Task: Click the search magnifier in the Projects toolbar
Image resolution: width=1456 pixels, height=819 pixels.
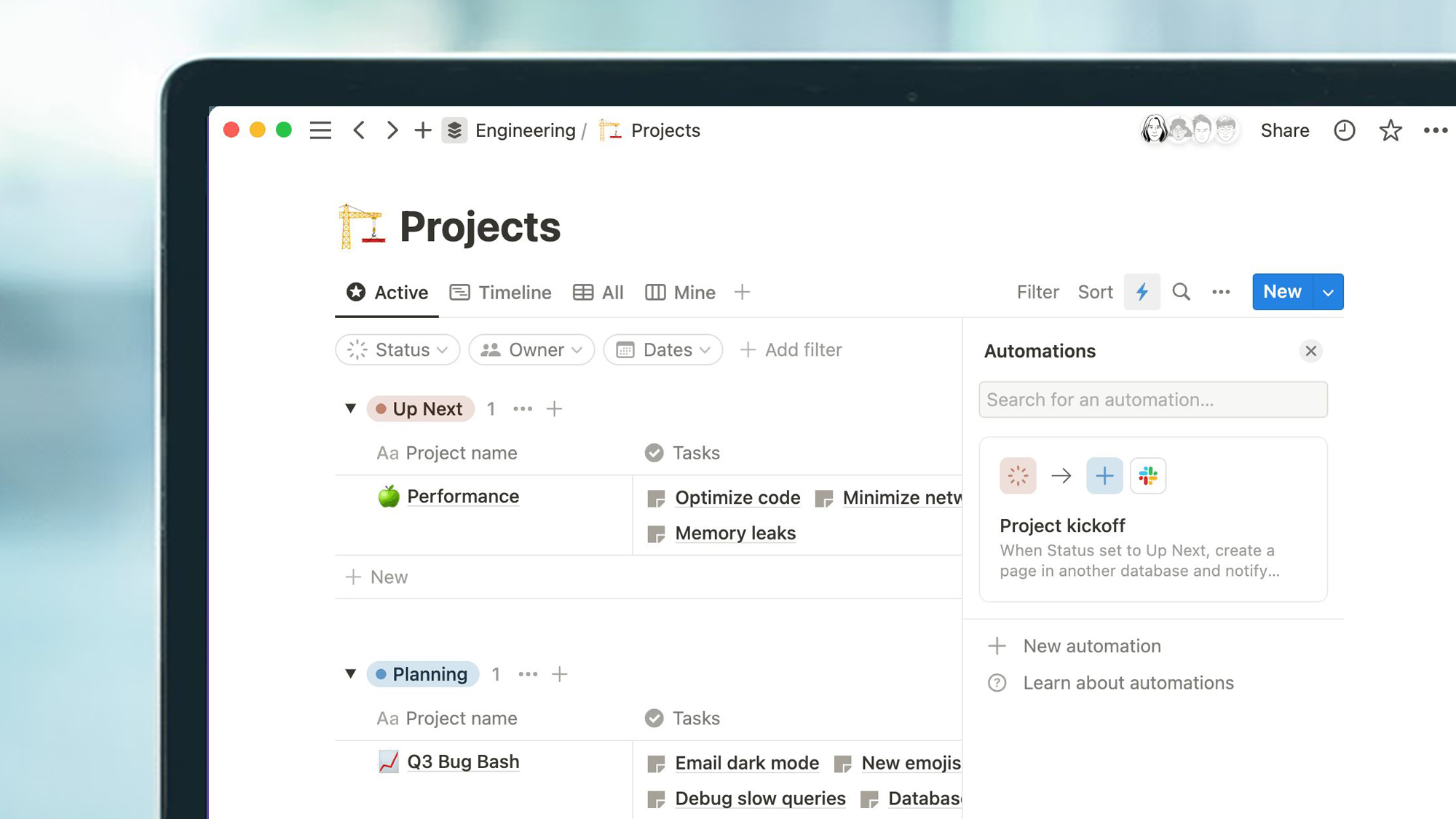Action: pyautogui.click(x=1181, y=292)
